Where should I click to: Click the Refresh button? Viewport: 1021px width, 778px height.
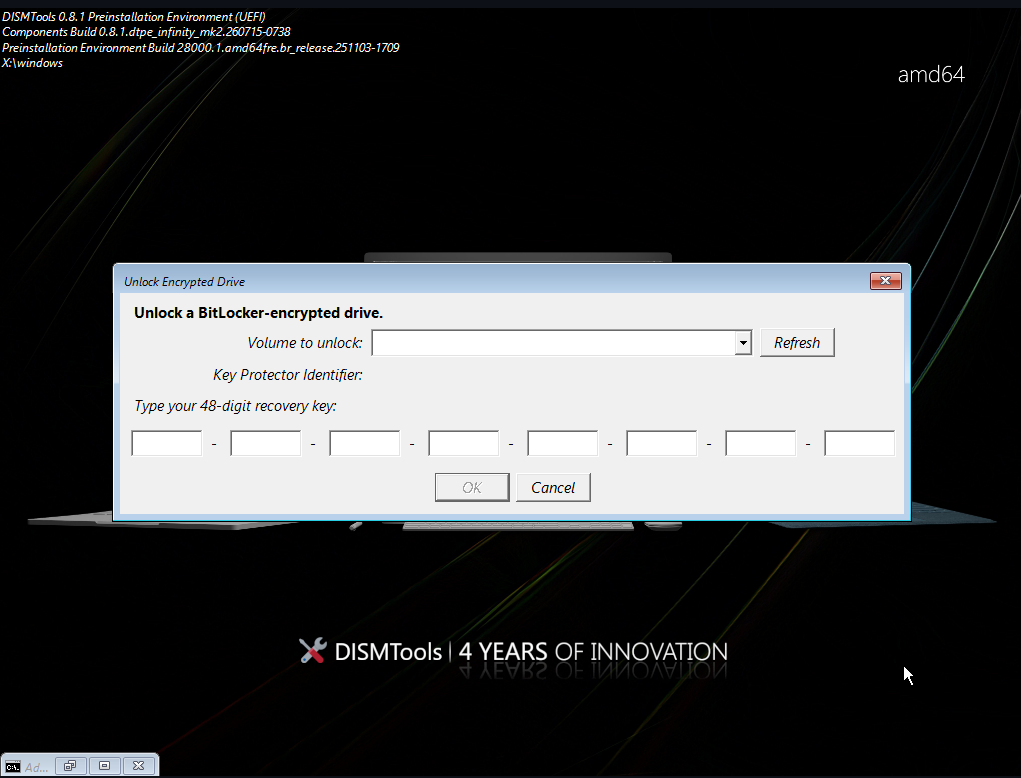(x=797, y=343)
